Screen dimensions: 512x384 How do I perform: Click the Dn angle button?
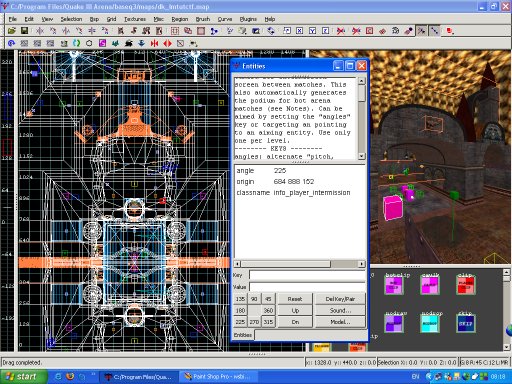[295, 322]
